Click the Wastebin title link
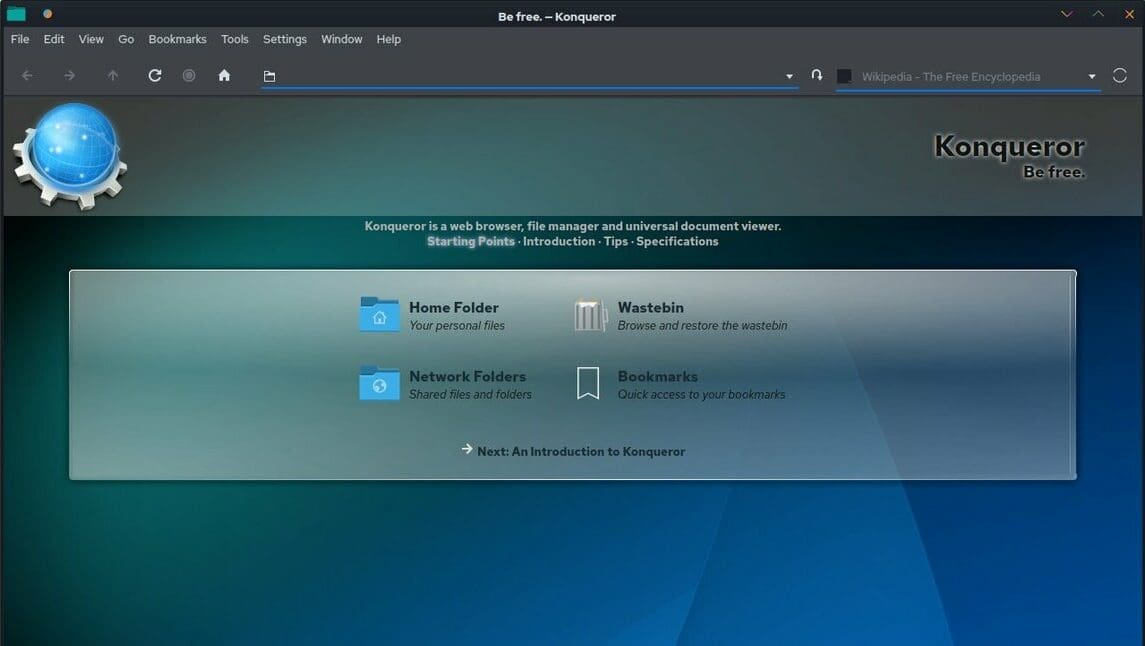Screen dimensions: 1145x646 coord(651,307)
